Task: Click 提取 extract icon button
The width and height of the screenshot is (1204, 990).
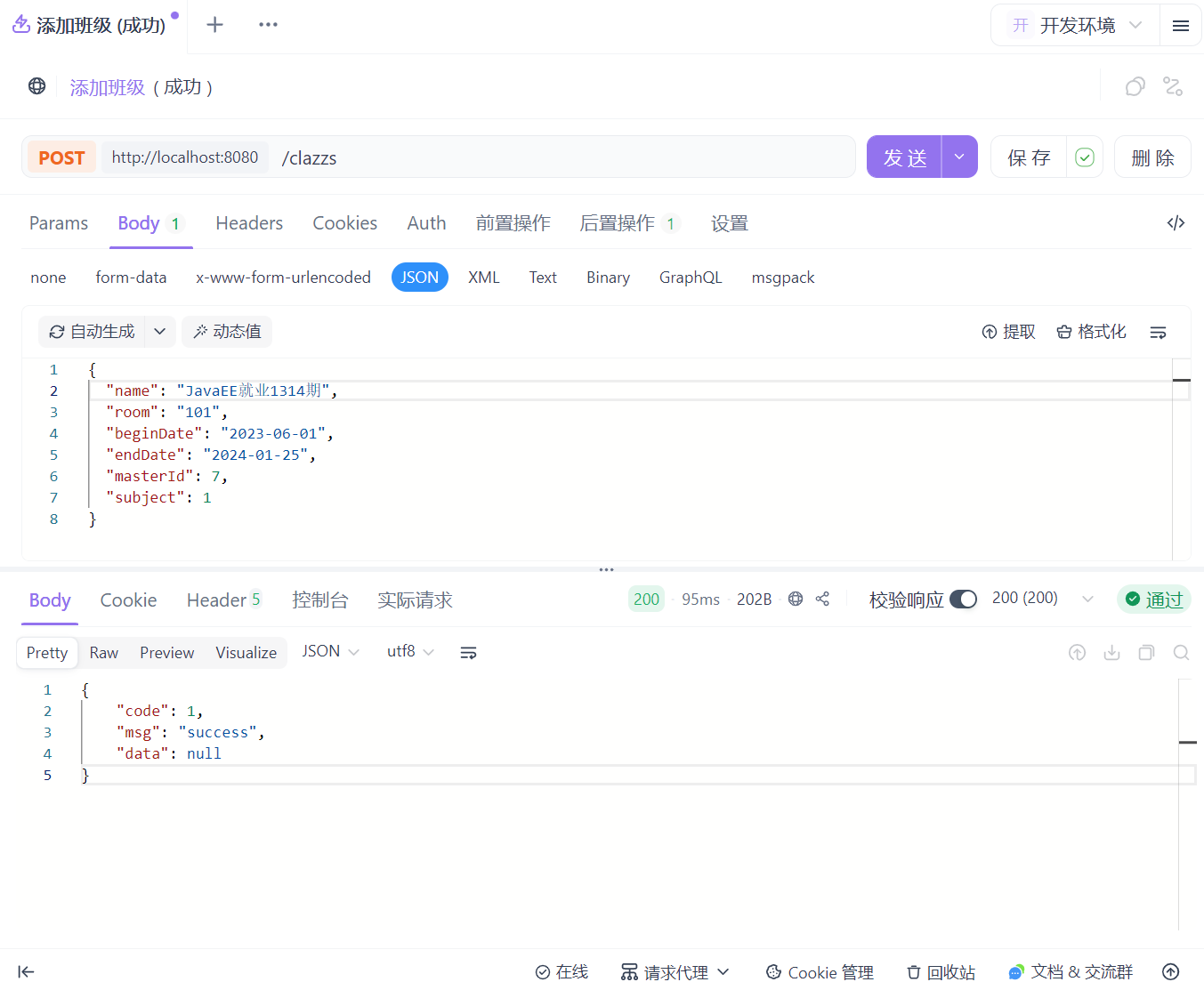Action: 1008,332
